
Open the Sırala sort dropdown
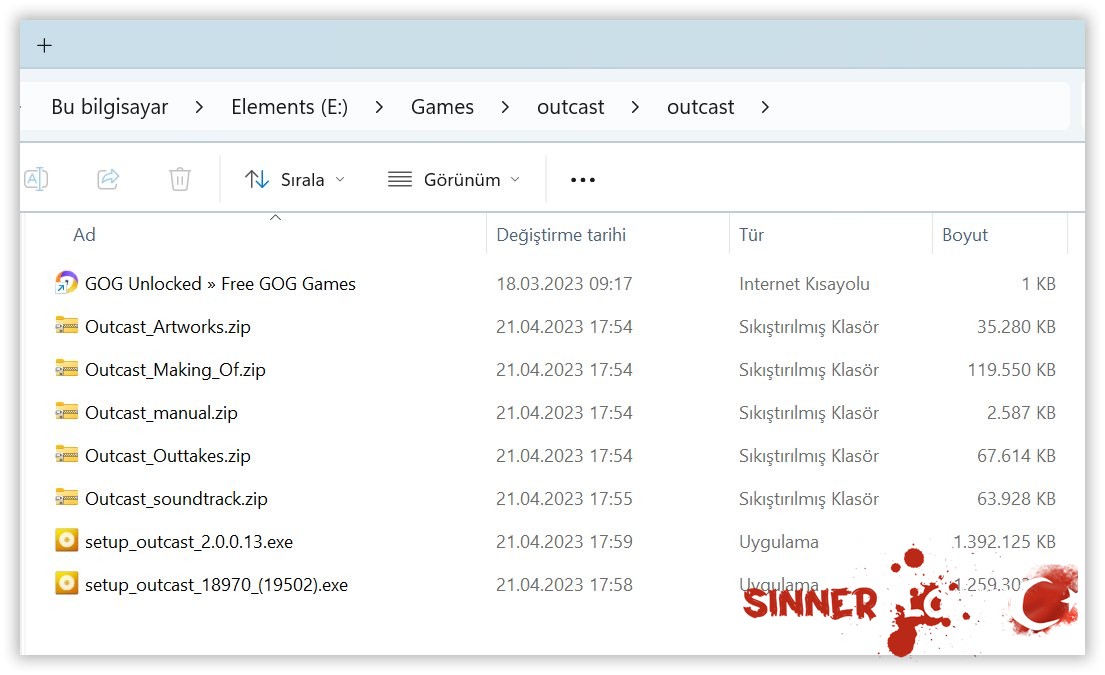pyautogui.click(x=295, y=180)
